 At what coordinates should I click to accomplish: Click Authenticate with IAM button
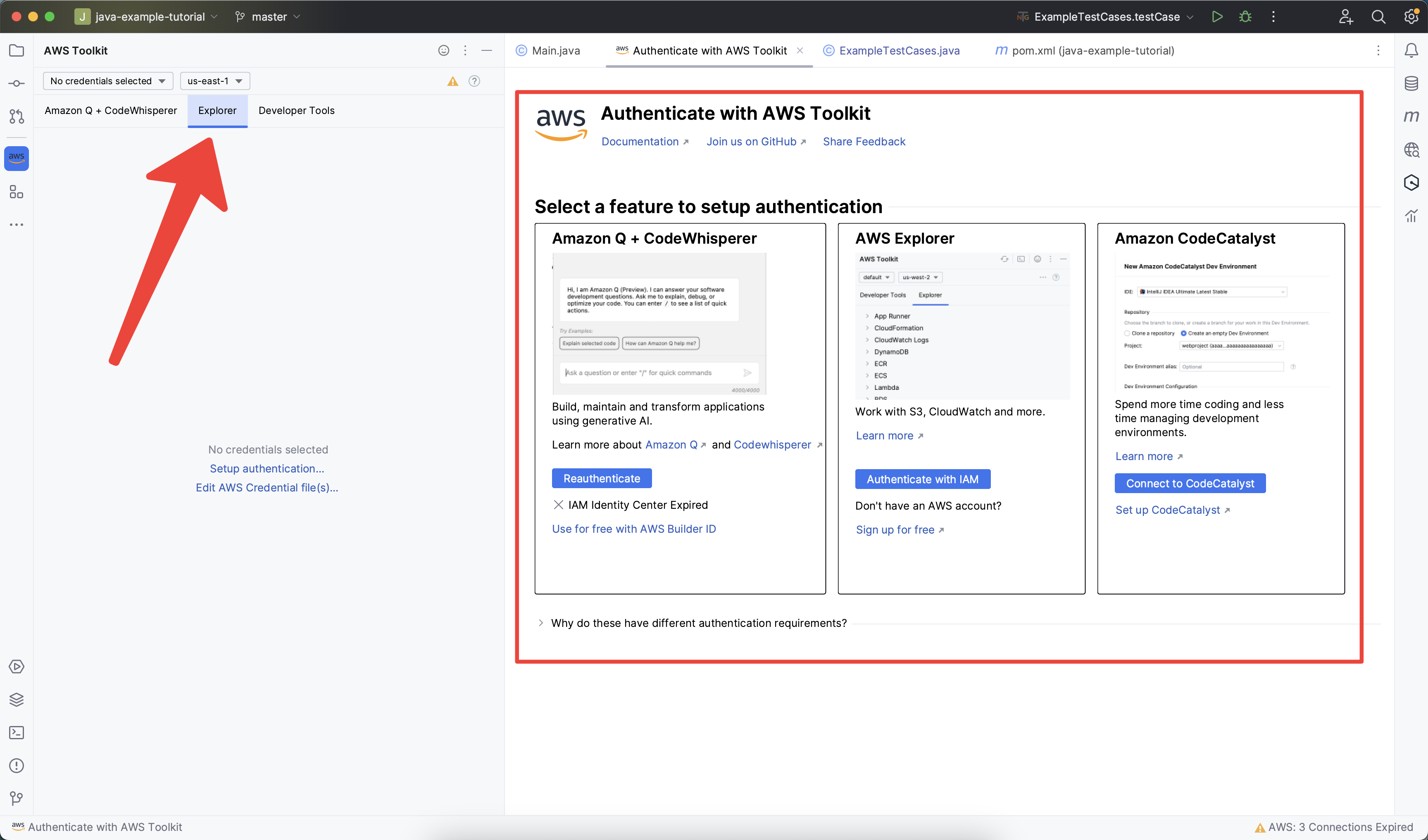tap(923, 479)
